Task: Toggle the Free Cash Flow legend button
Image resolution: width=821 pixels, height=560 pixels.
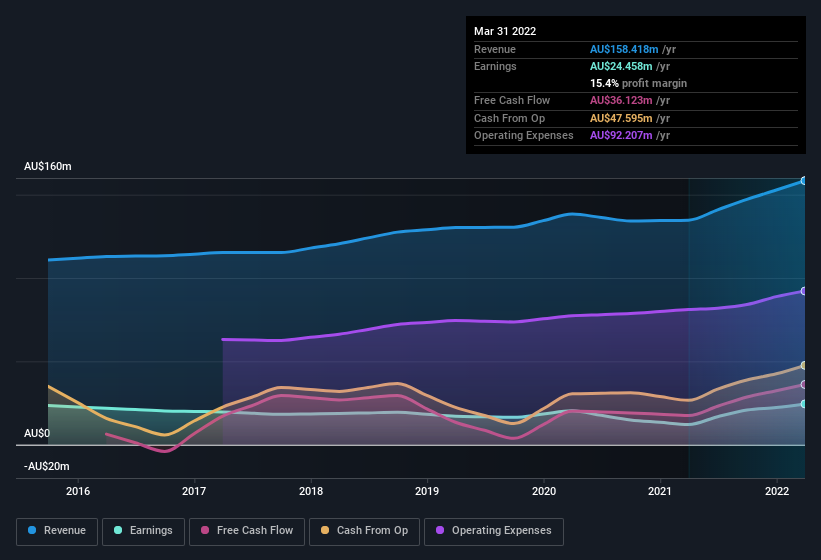Action: [x=245, y=530]
